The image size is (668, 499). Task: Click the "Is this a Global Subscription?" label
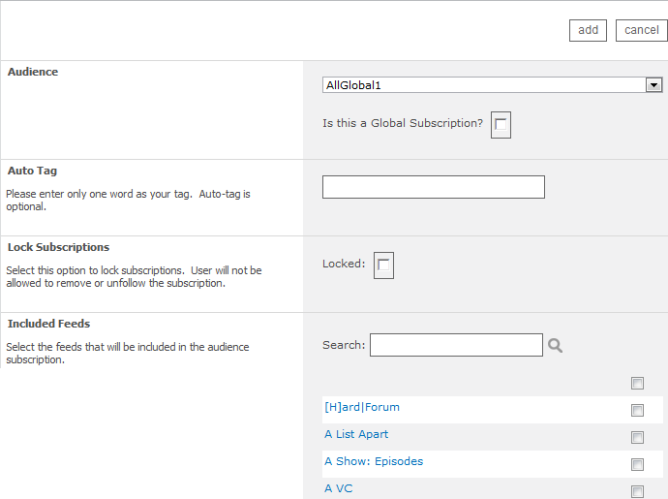(x=402, y=124)
